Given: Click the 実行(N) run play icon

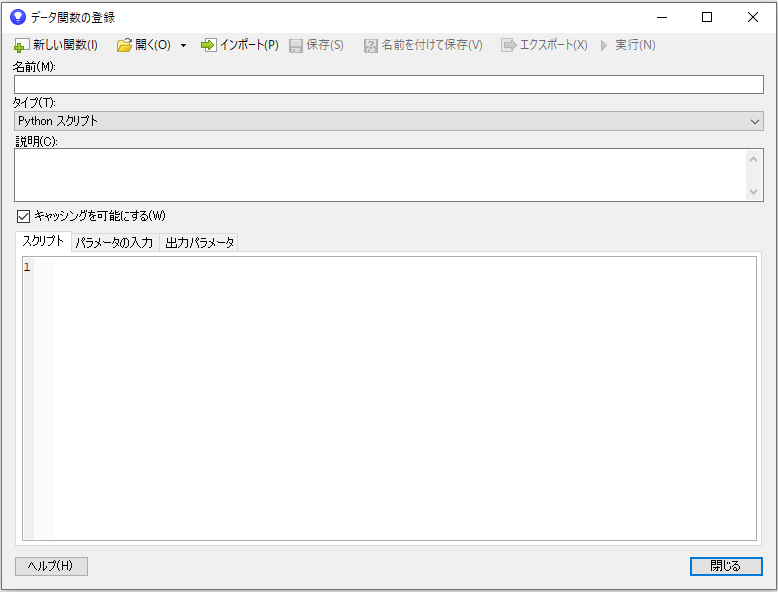Looking at the screenshot, I should point(604,45).
